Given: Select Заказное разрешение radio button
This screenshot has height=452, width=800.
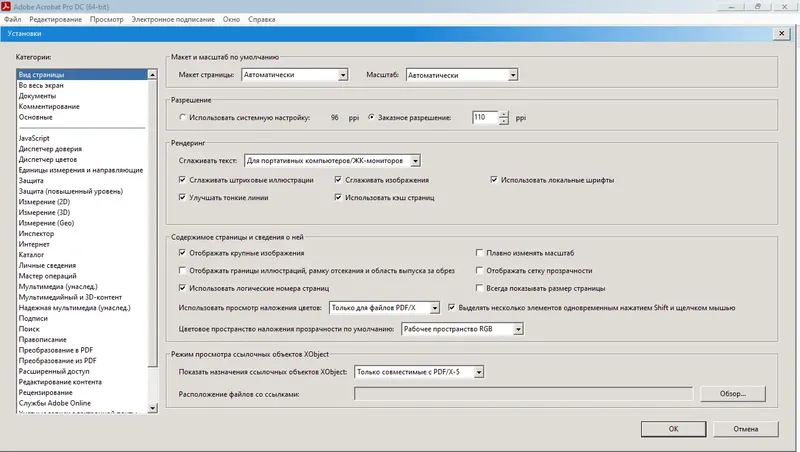Looking at the screenshot, I should pyautogui.click(x=371, y=117).
